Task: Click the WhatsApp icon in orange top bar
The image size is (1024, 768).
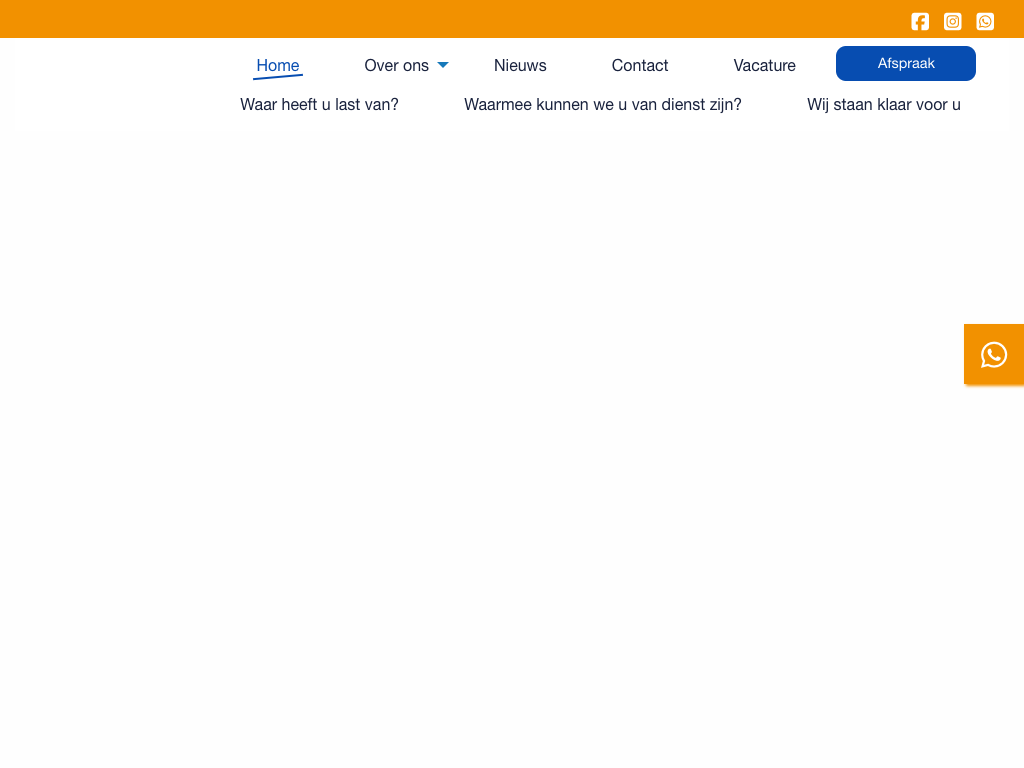Action: point(985,21)
